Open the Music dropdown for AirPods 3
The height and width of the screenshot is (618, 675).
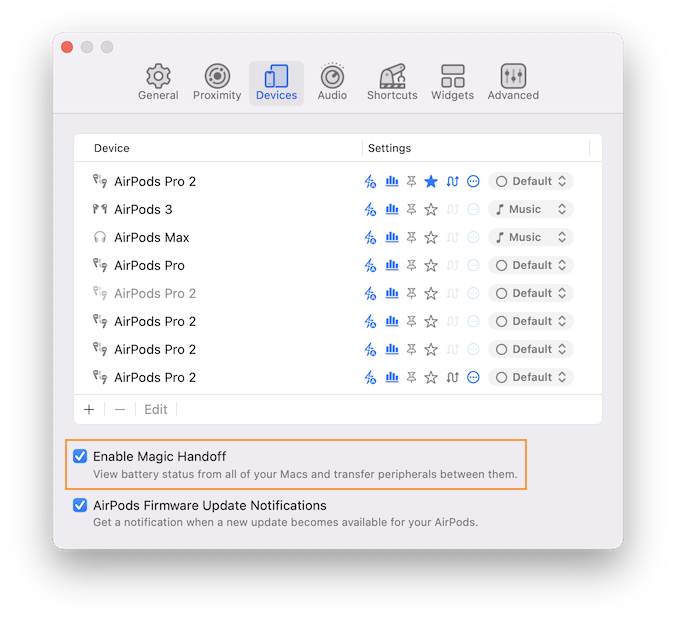click(531, 210)
